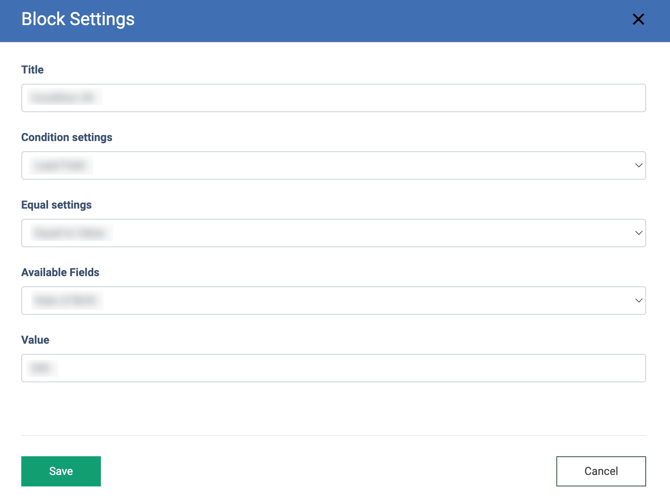Click the blurred text inside Title field
The width and height of the screenshot is (670, 503).
[62, 98]
